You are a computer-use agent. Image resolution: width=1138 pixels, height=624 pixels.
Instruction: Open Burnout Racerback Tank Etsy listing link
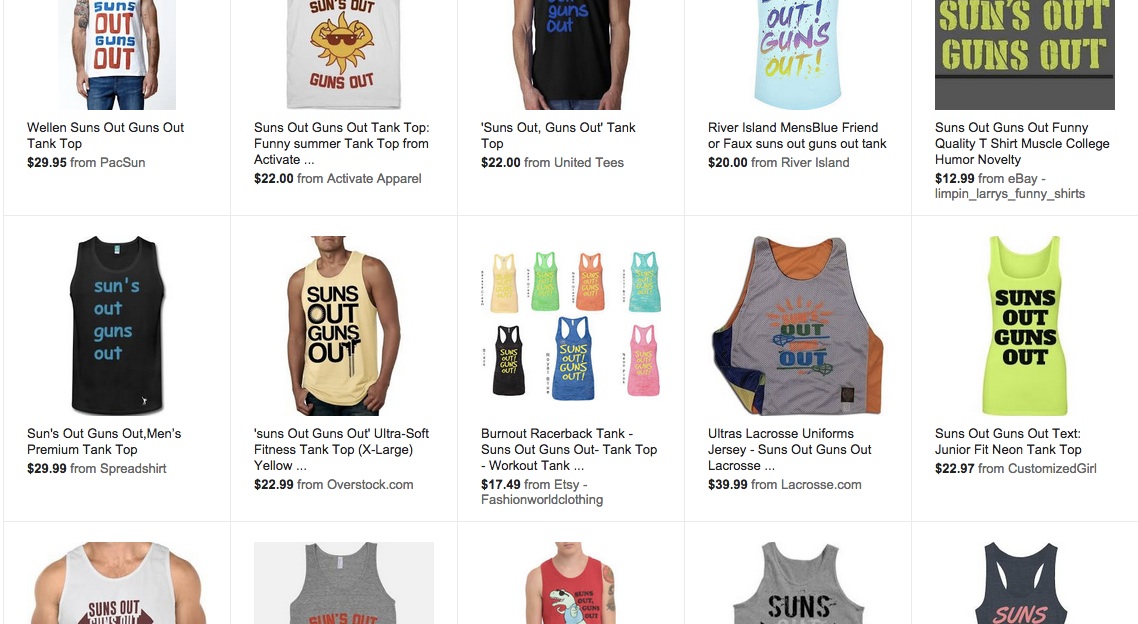(x=569, y=449)
